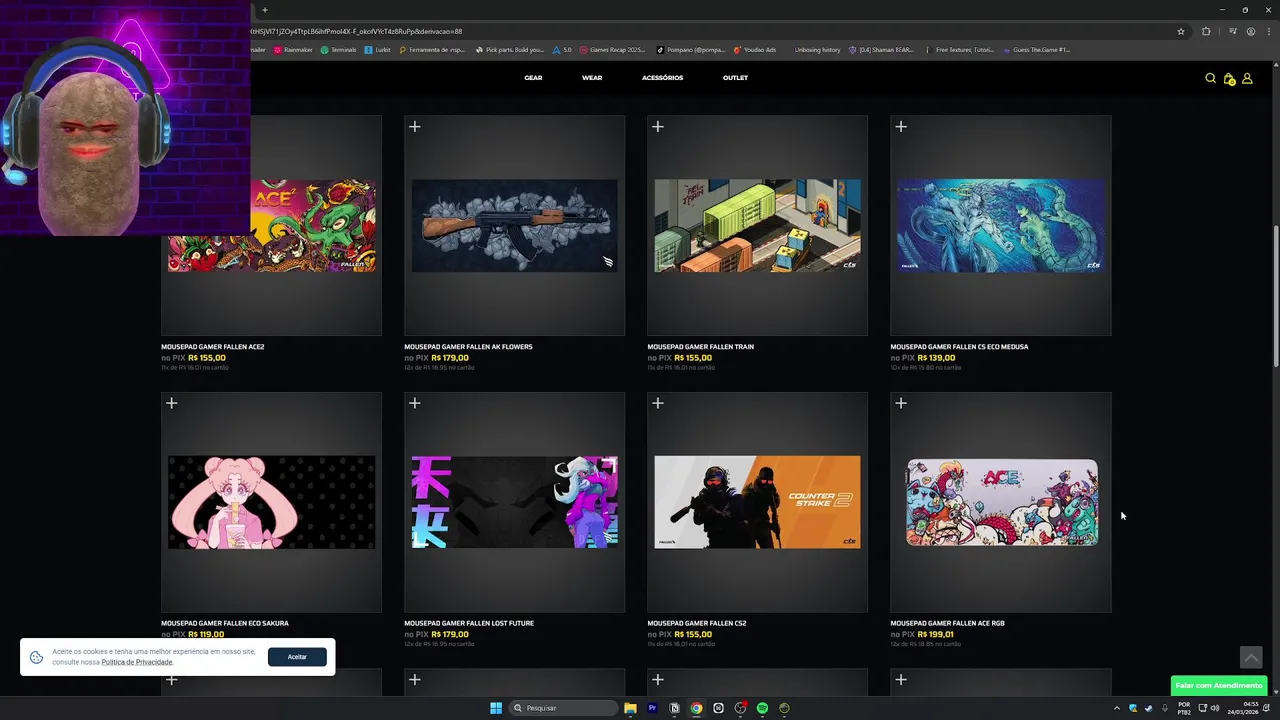1280x720 pixels.
Task: Click the Windows taskbar Pesquisar search box
Action: click(563, 708)
